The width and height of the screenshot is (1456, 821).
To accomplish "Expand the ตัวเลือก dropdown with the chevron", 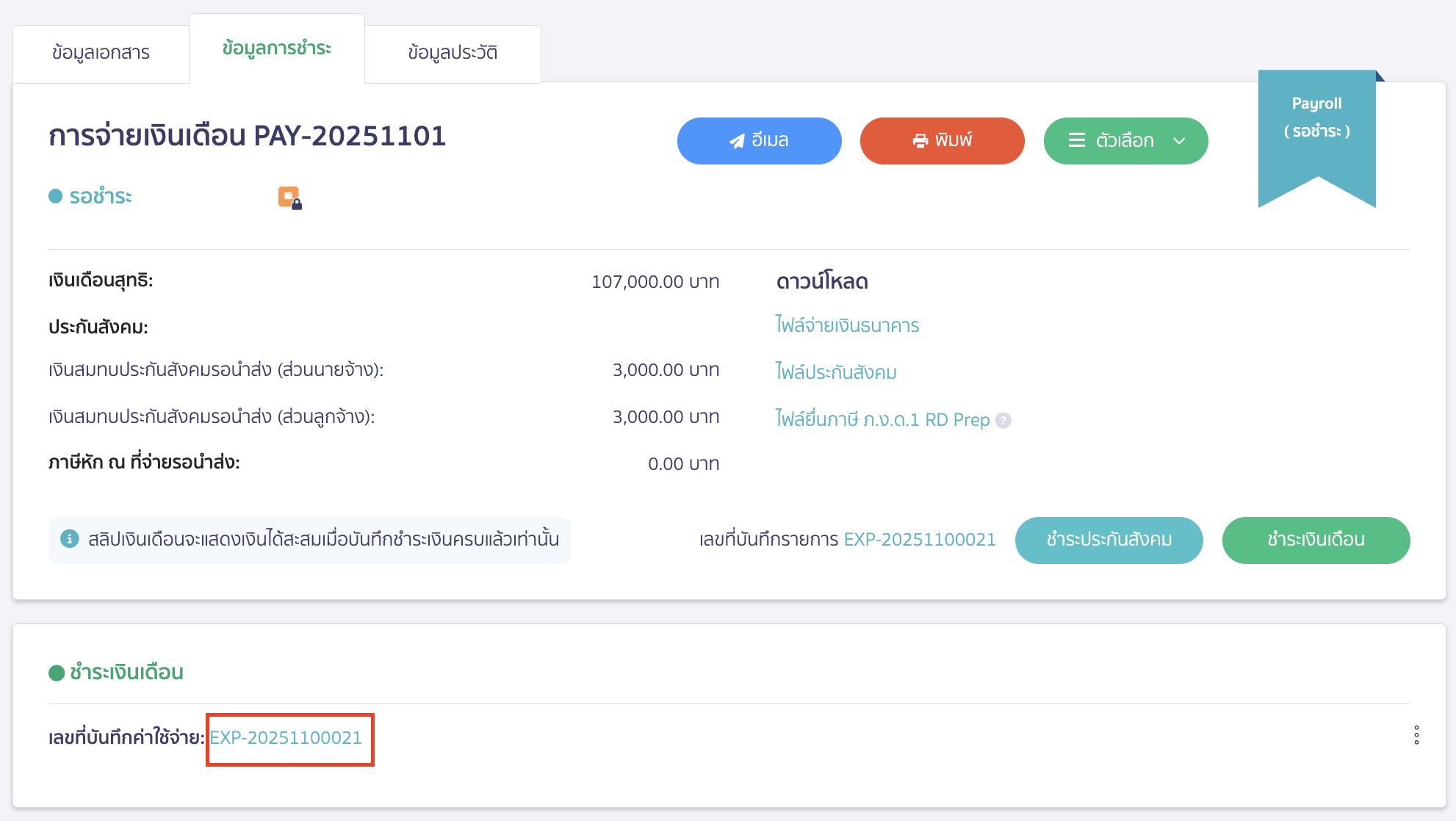I will (1179, 140).
